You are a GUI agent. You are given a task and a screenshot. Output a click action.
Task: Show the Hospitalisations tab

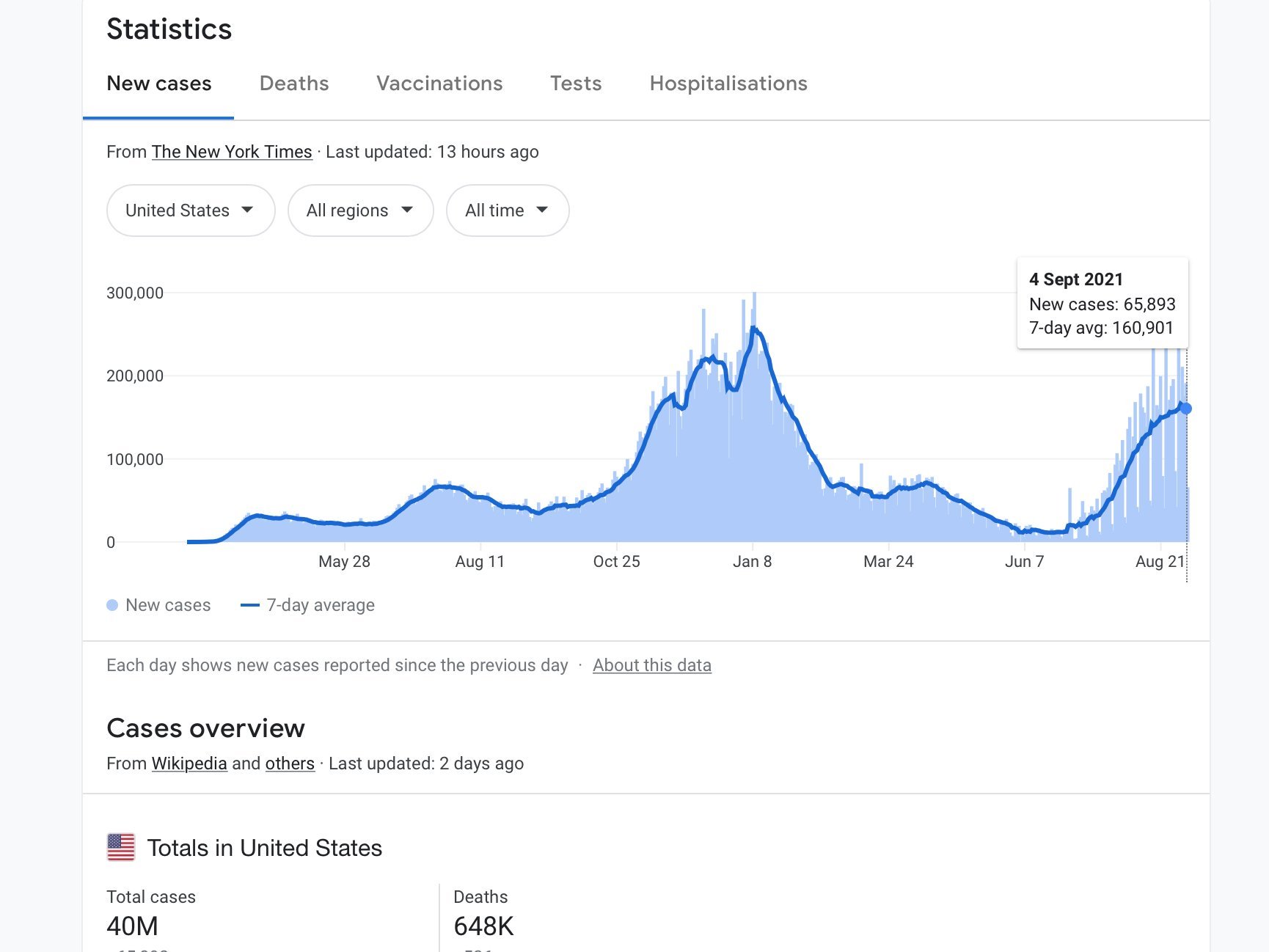pyautogui.click(x=728, y=84)
